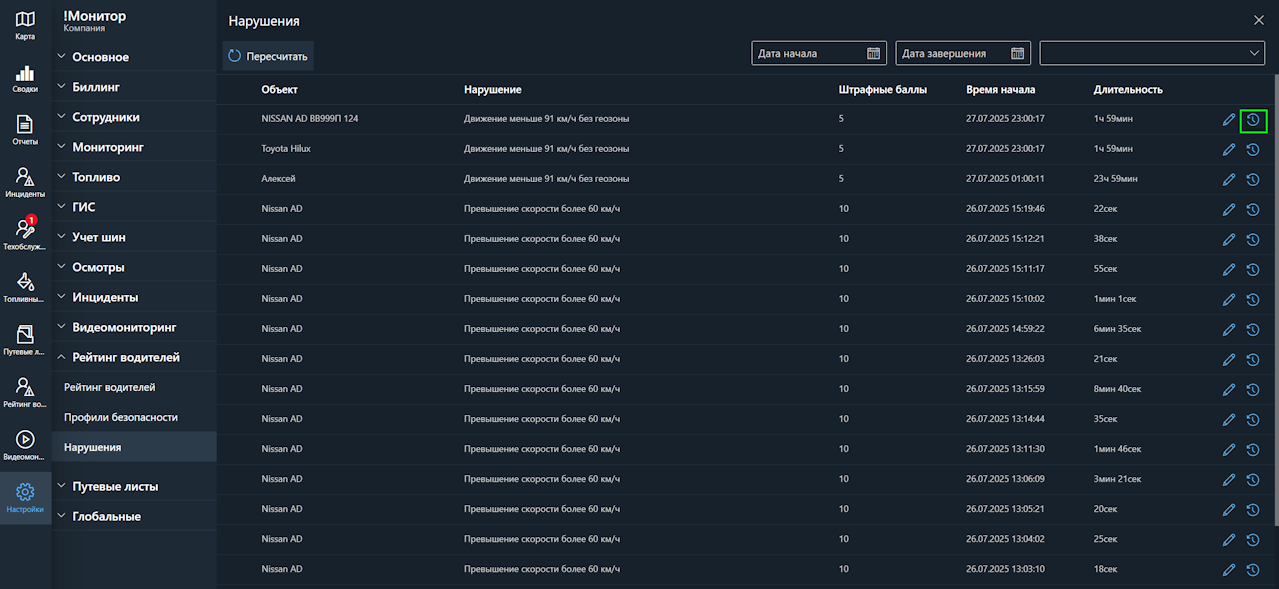Image resolution: width=1279 pixels, height=589 pixels.
Task: Select Профили безопасности menu item
Action: point(120,417)
